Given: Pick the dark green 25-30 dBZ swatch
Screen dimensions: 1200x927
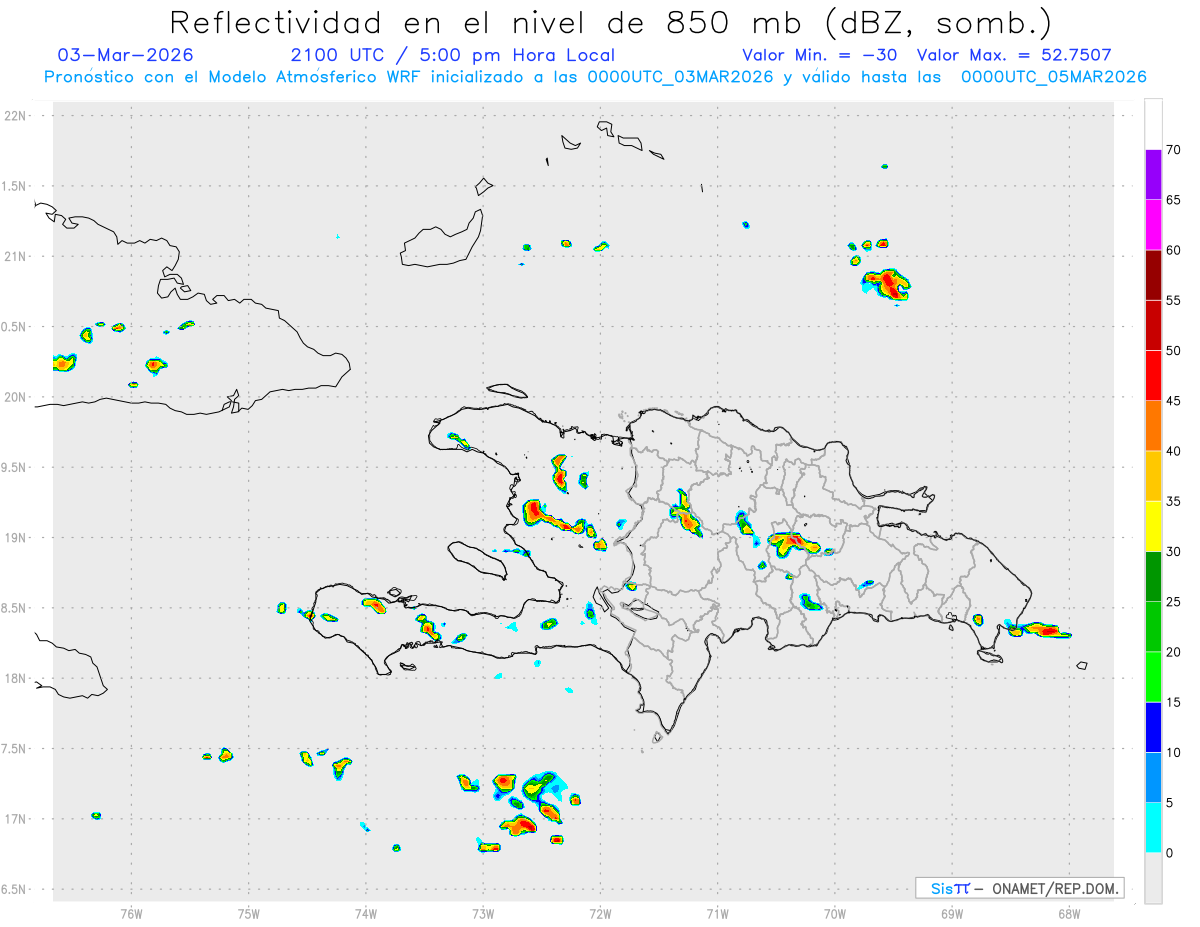Looking at the screenshot, I should (x=1153, y=576).
